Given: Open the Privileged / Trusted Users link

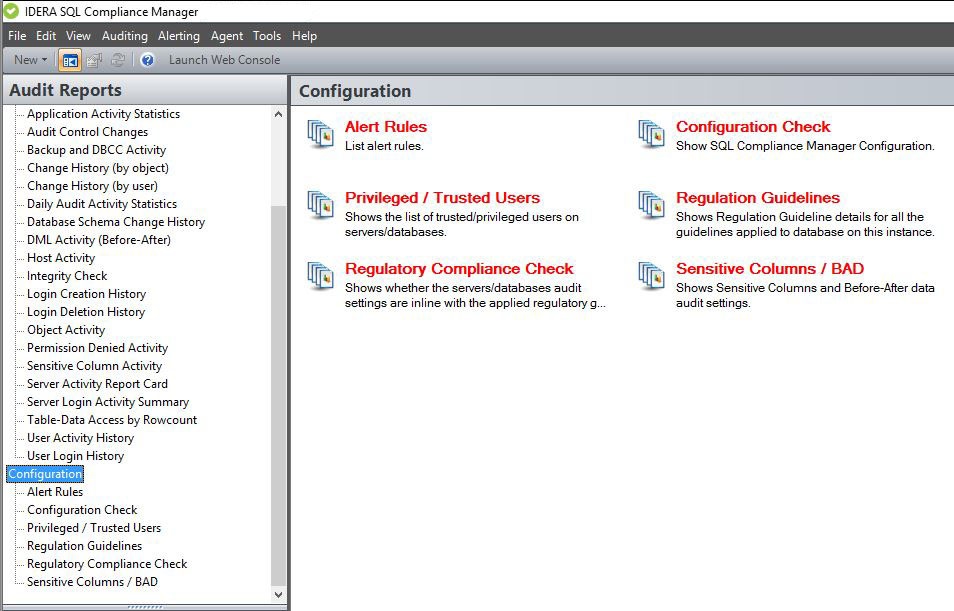Looking at the screenshot, I should 442,198.
